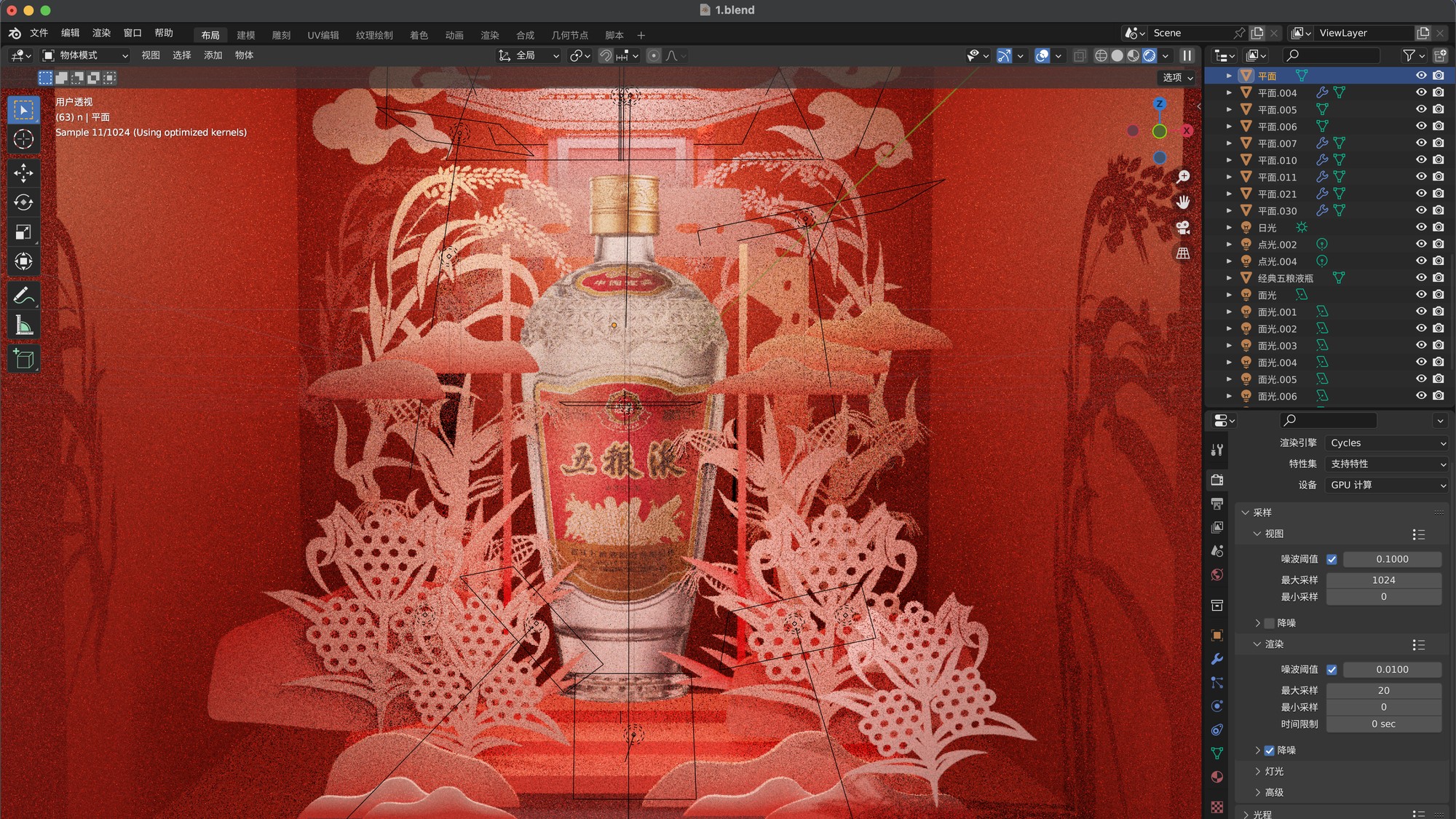The image size is (1456, 819).
Task: Add a new workspace with plus button
Action: click(x=641, y=36)
